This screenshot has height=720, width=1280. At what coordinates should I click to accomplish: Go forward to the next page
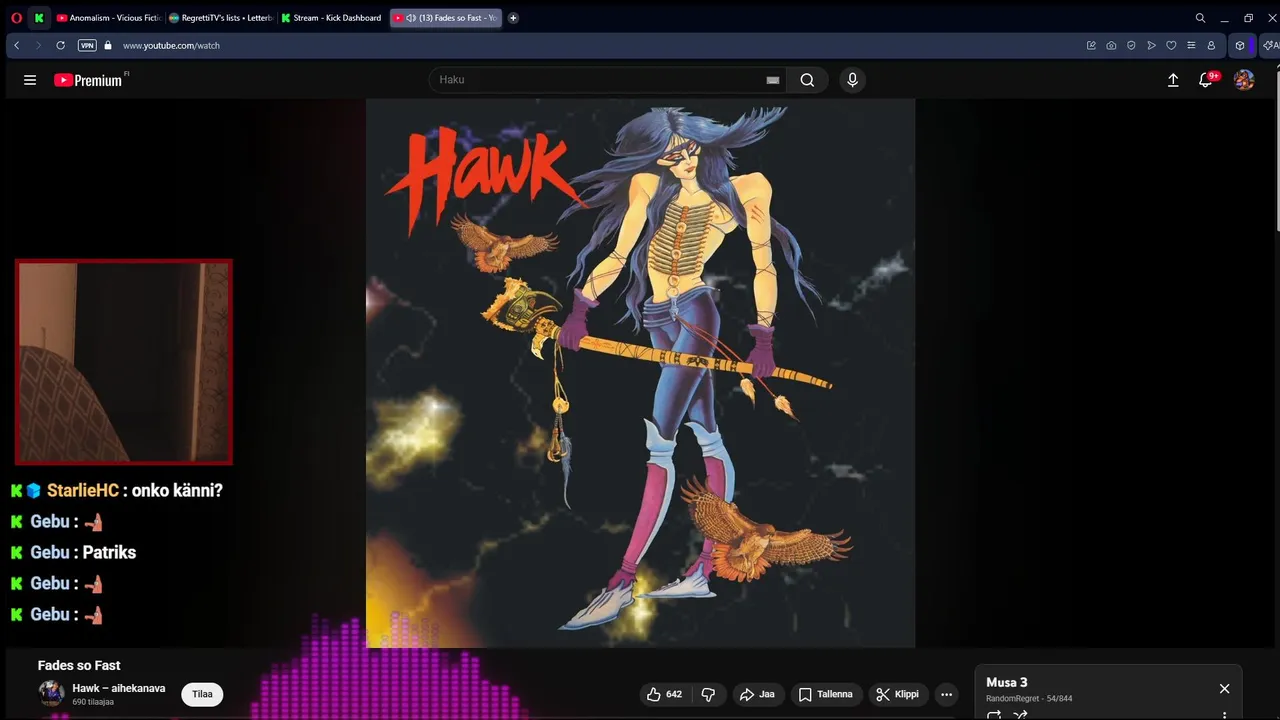click(38, 45)
